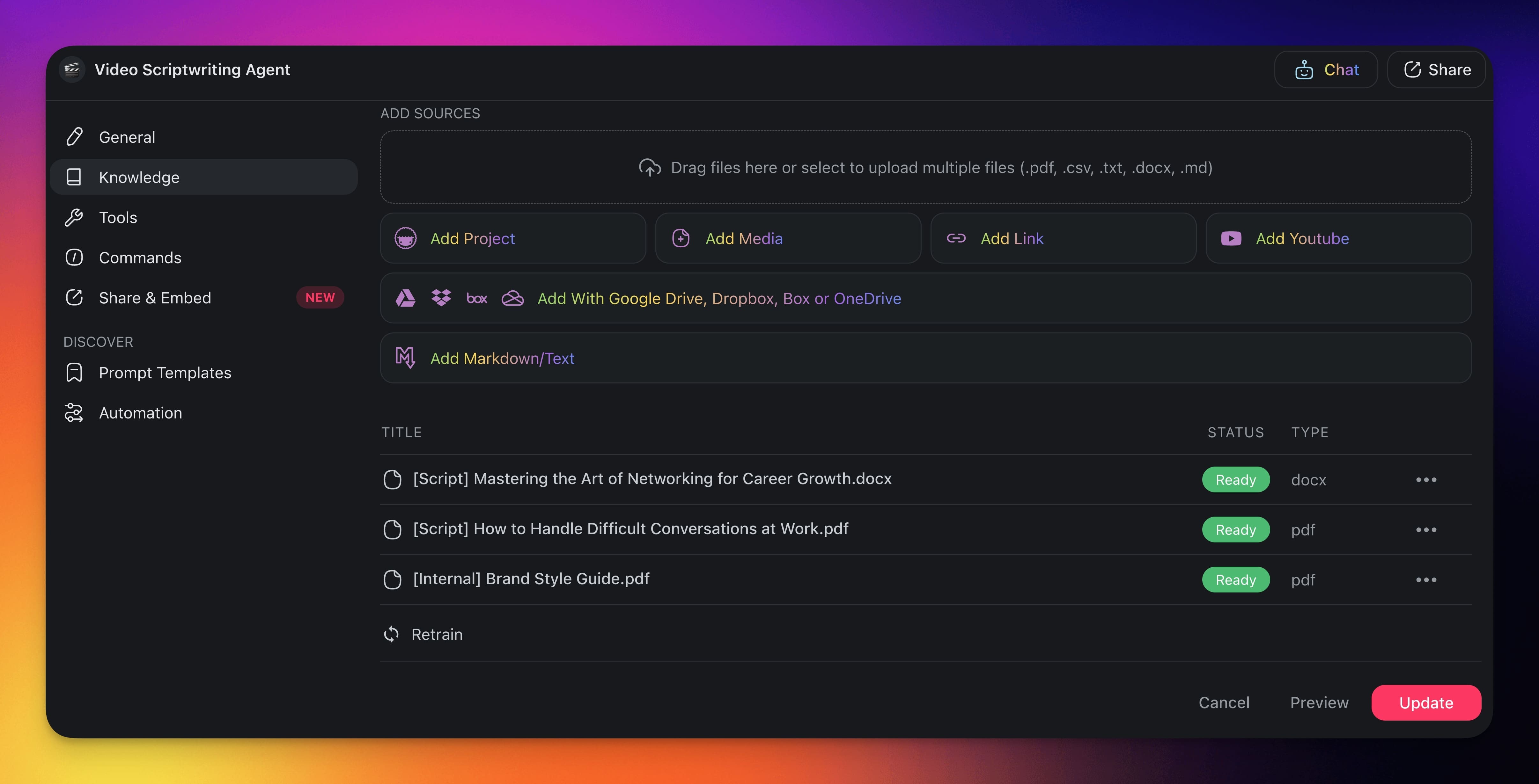Open options menu for Difficult Conversations pdf
This screenshot has height=784, width=1539.
click(x=1425, y=530)
